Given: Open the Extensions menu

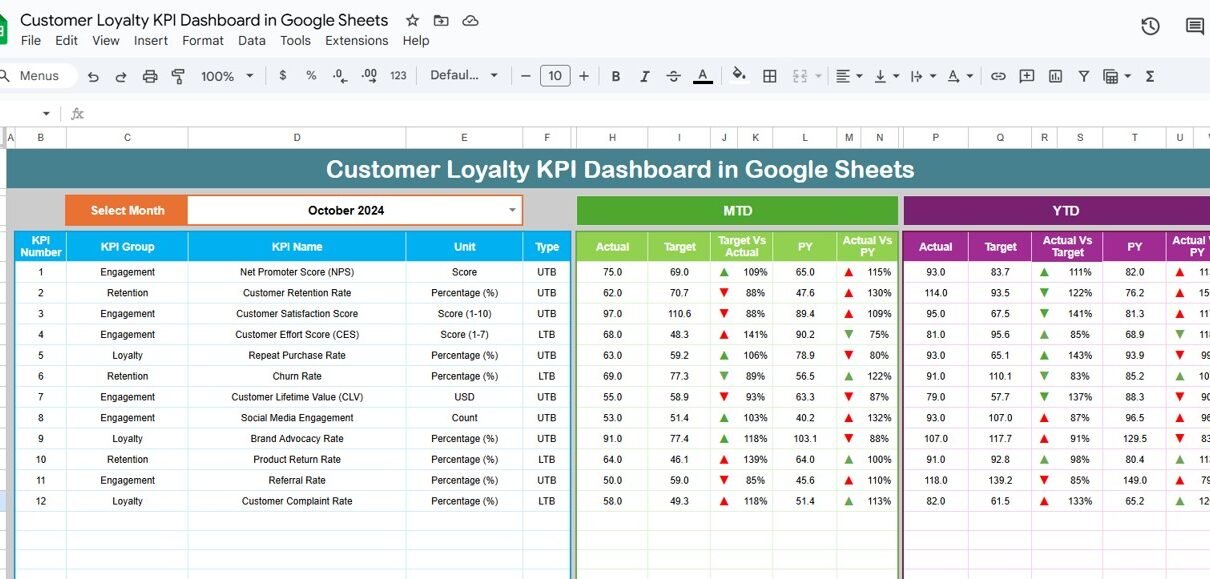Looking at the screenshot, I should coord(356,41).
